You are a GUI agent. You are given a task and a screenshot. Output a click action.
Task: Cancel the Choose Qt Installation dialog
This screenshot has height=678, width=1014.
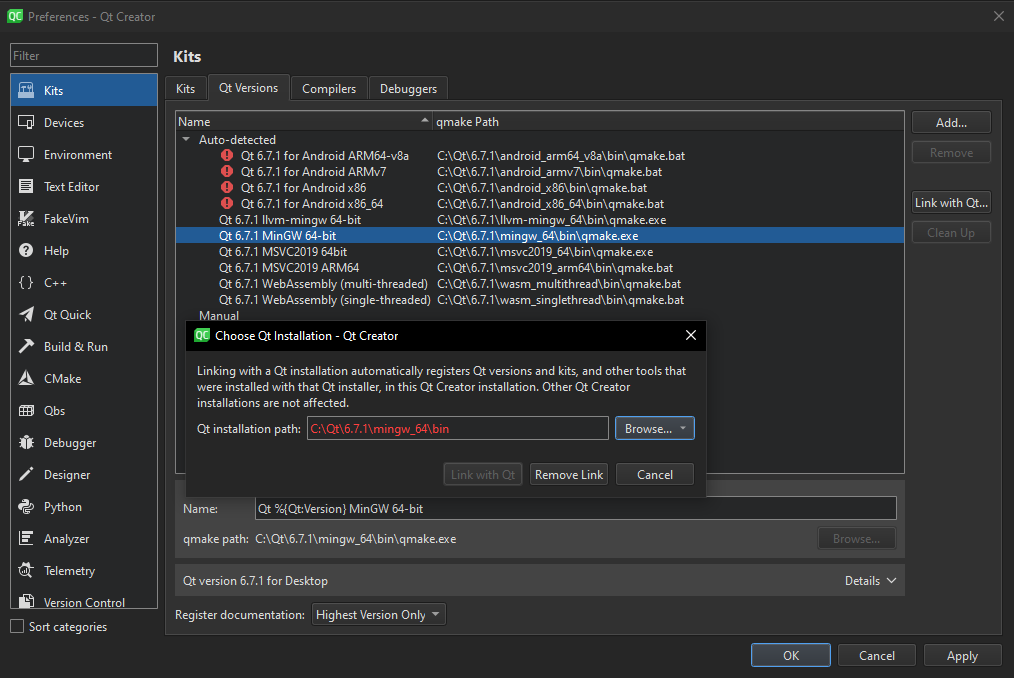[x=654, y=474]
